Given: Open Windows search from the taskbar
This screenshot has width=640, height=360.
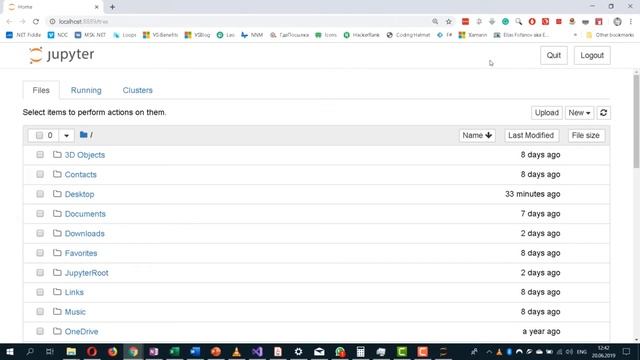Looking at the screenshot, I should (x=30, y=351).
